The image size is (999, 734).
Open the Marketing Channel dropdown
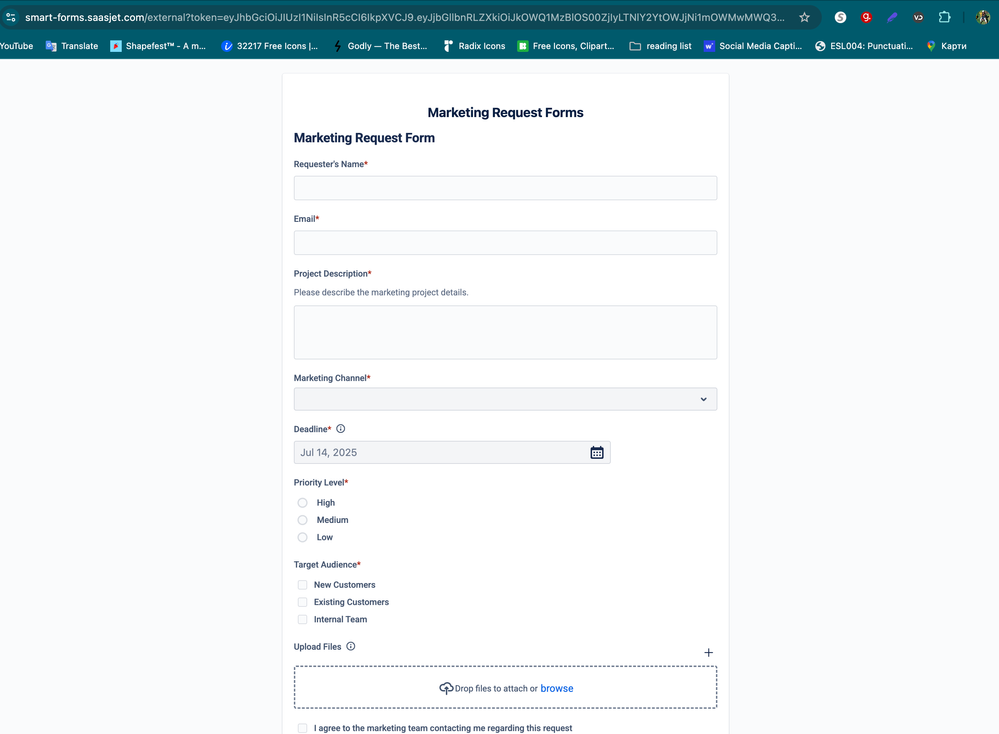(505, 398)
